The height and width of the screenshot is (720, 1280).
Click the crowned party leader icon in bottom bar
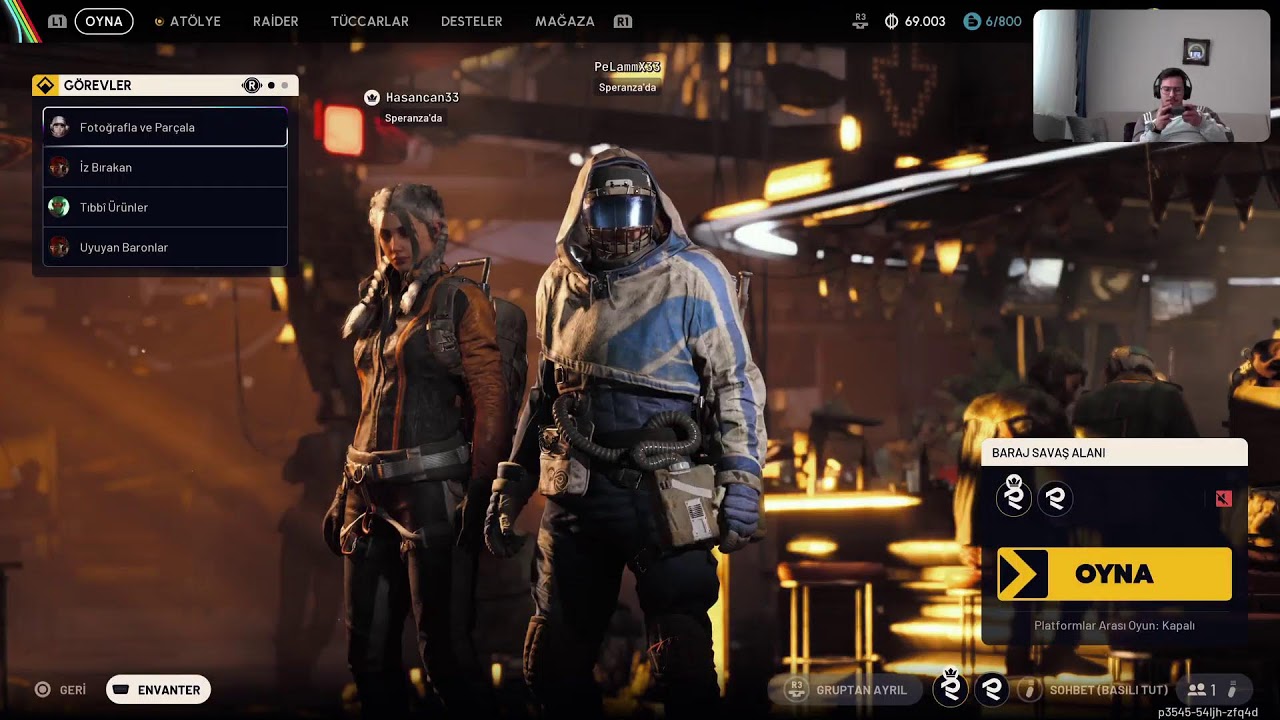[x=951, y=687]
